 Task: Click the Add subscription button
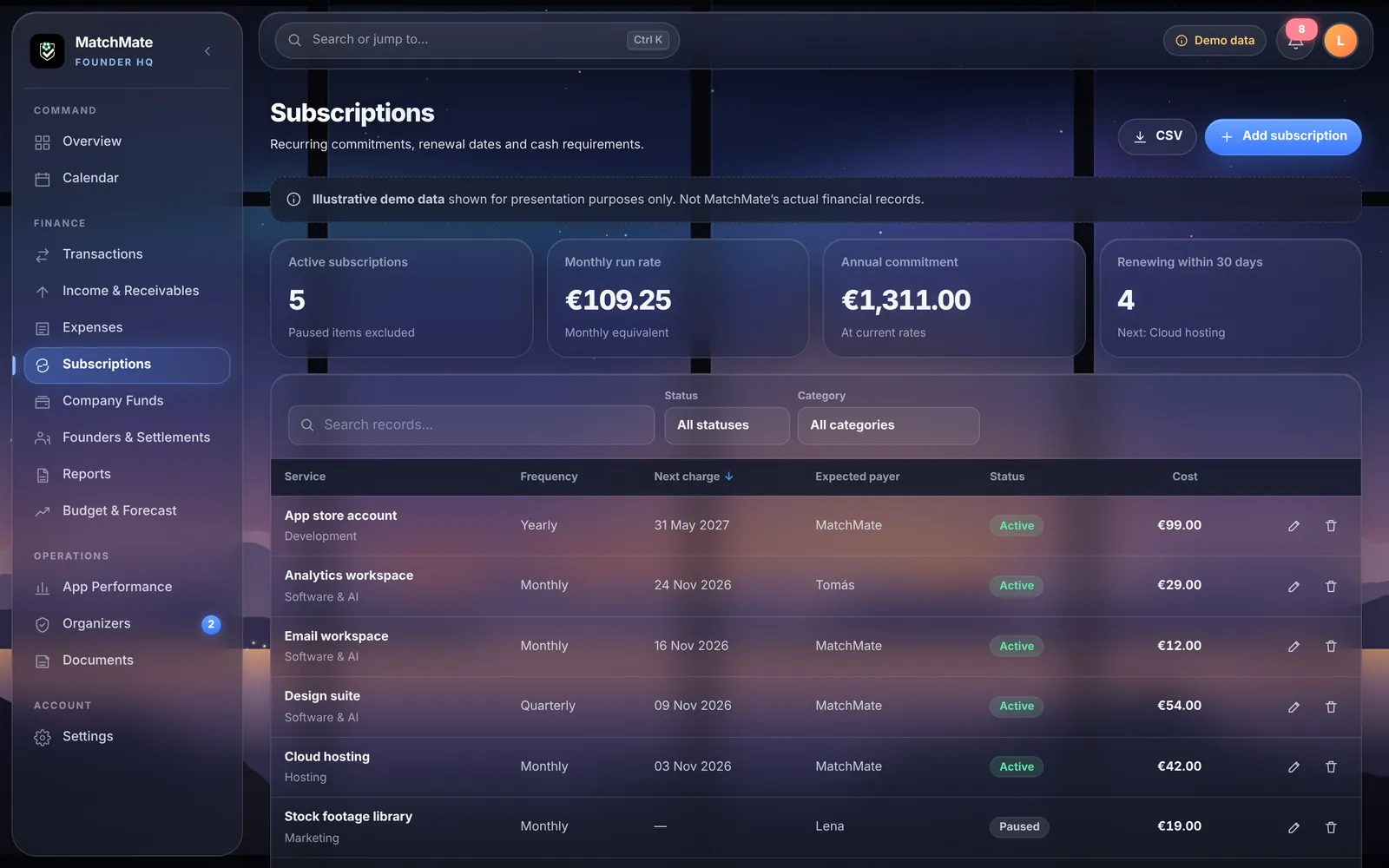click(x=1283, y=136)
